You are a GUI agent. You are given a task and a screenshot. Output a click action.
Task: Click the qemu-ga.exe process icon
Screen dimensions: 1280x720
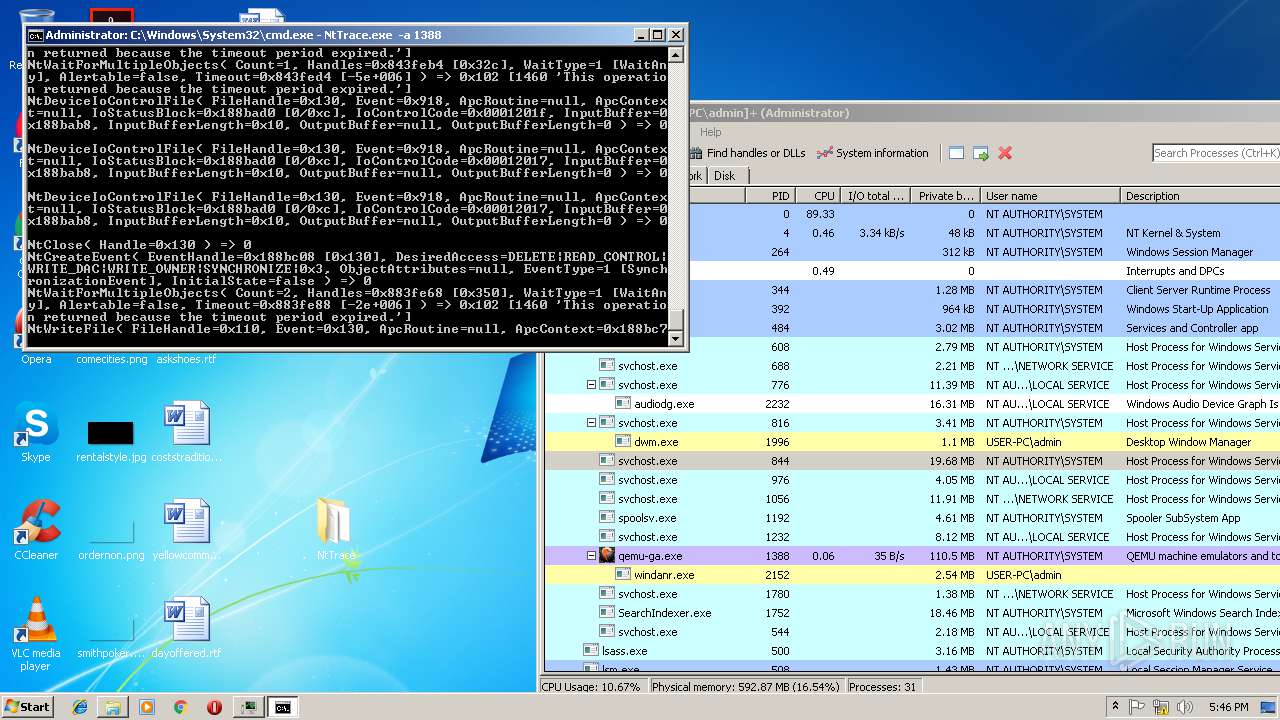(607, 556)
